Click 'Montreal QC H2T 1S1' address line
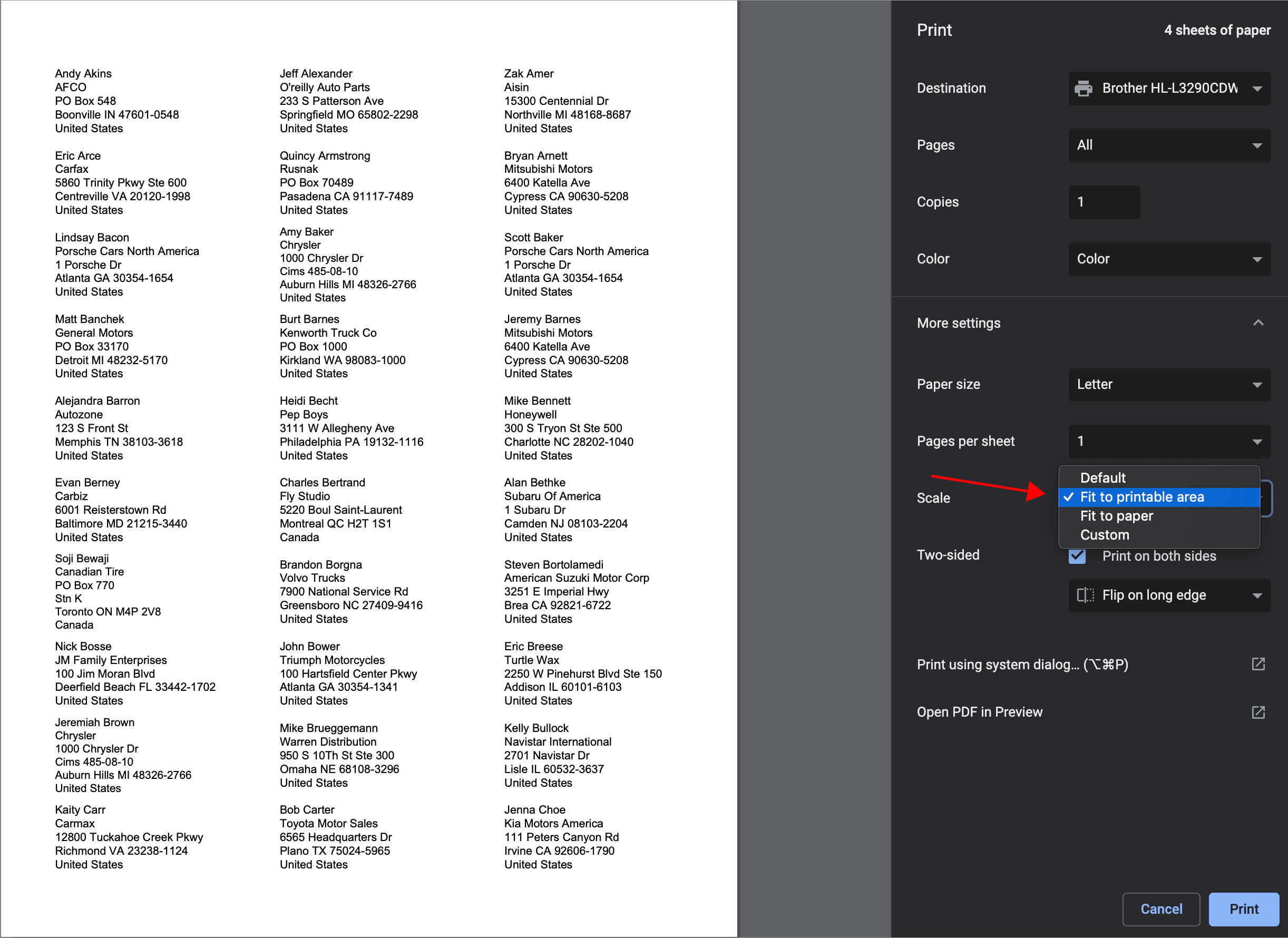Viewport: 1288px width, 938px height. [x=336, y=523]
